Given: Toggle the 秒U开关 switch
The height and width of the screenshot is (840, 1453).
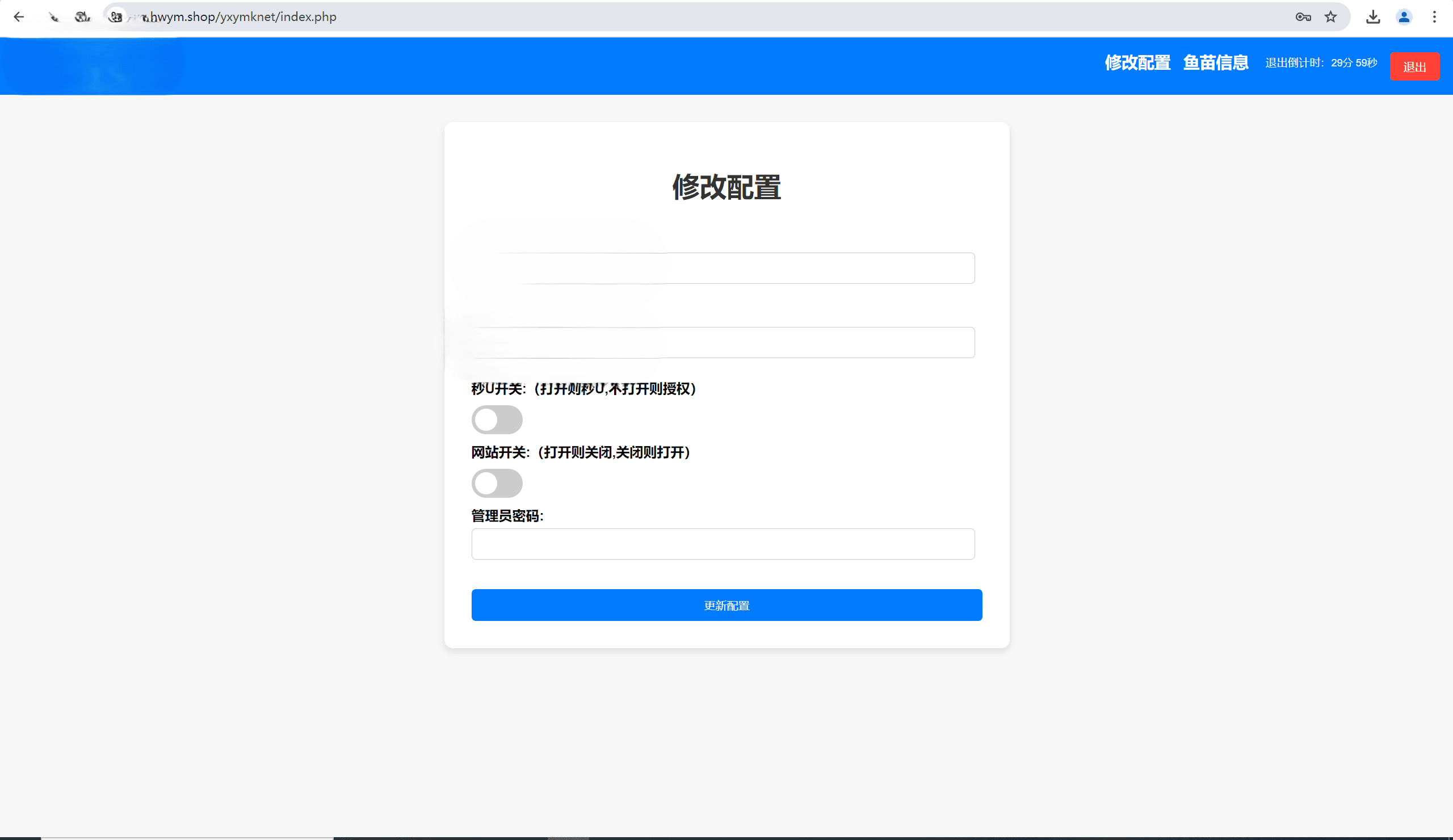Looking at the screenshot, I should 497,419.
